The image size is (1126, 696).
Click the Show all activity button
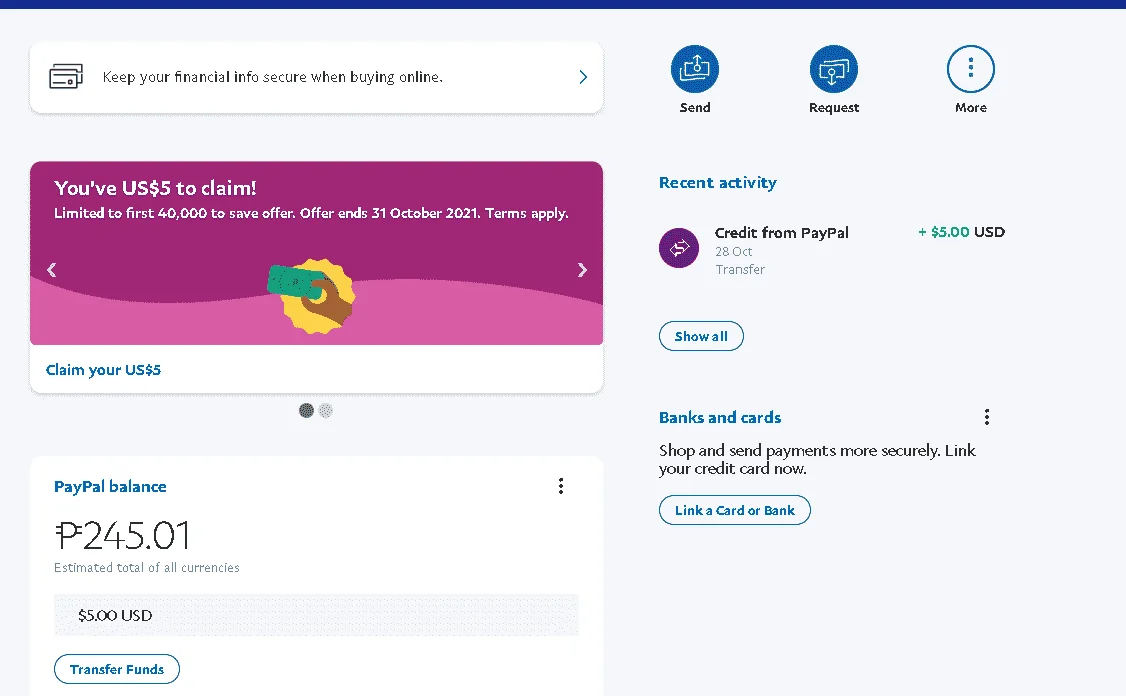(701, 336)
